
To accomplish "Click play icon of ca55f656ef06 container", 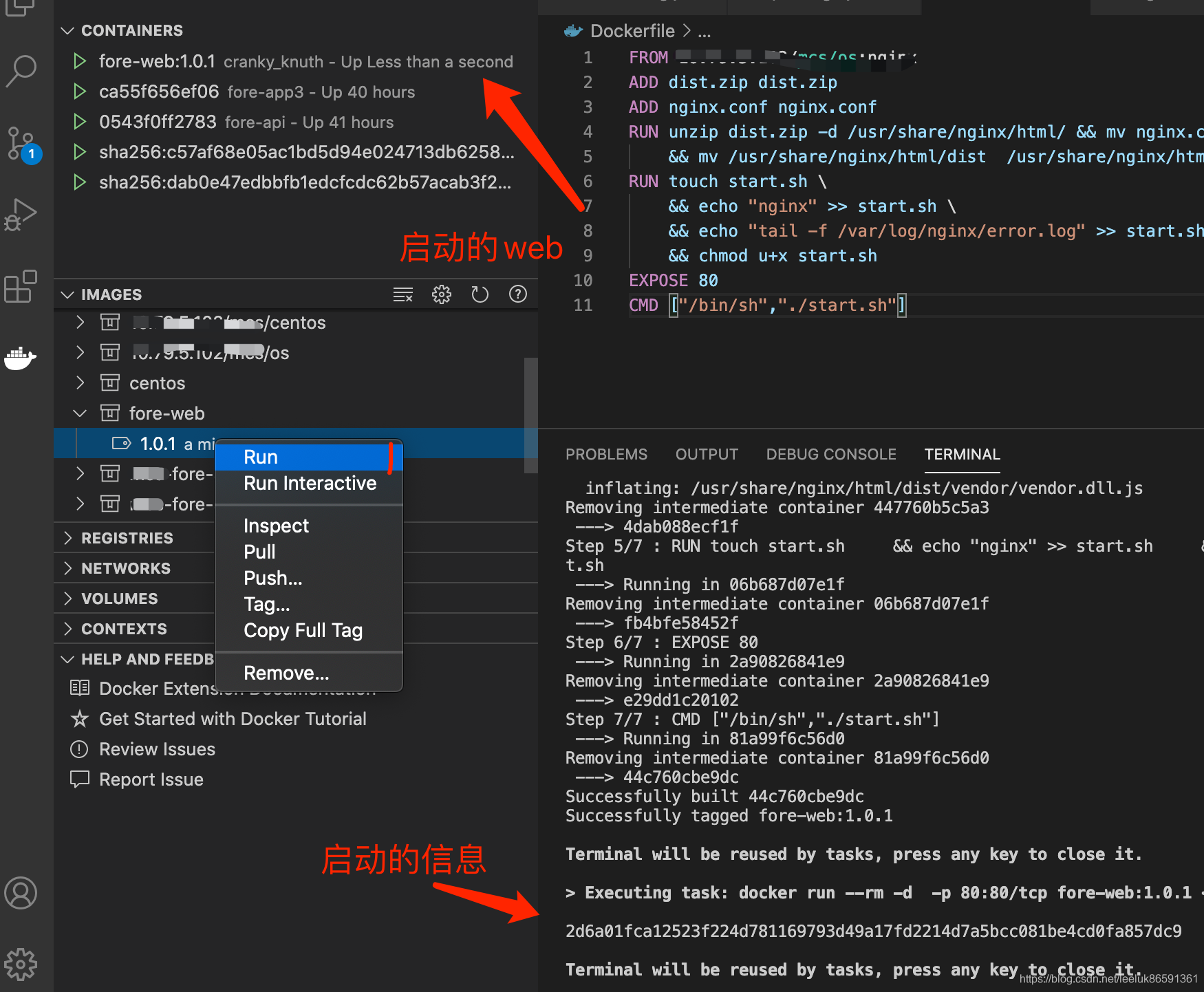I will pos(80,91).
